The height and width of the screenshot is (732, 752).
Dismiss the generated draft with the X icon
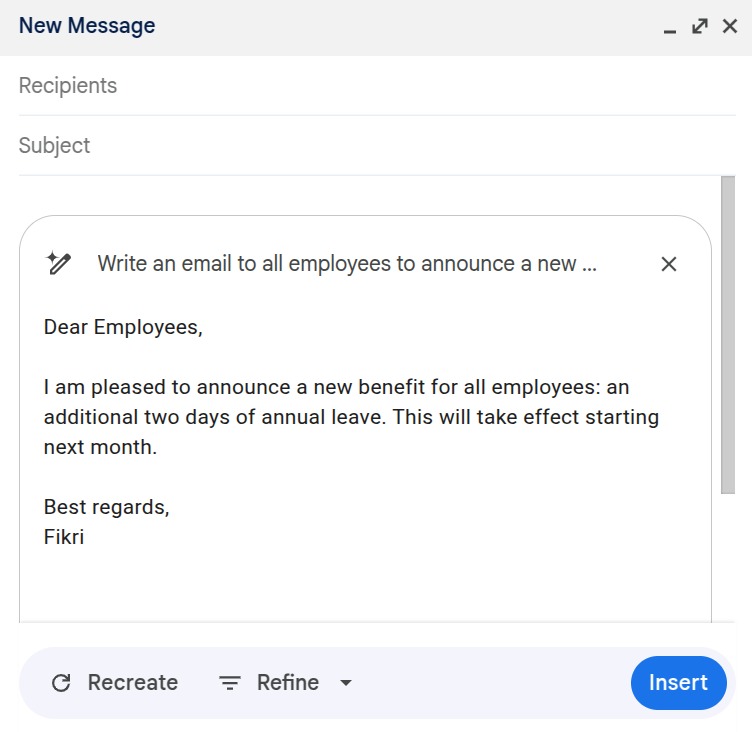click(669, 264)
